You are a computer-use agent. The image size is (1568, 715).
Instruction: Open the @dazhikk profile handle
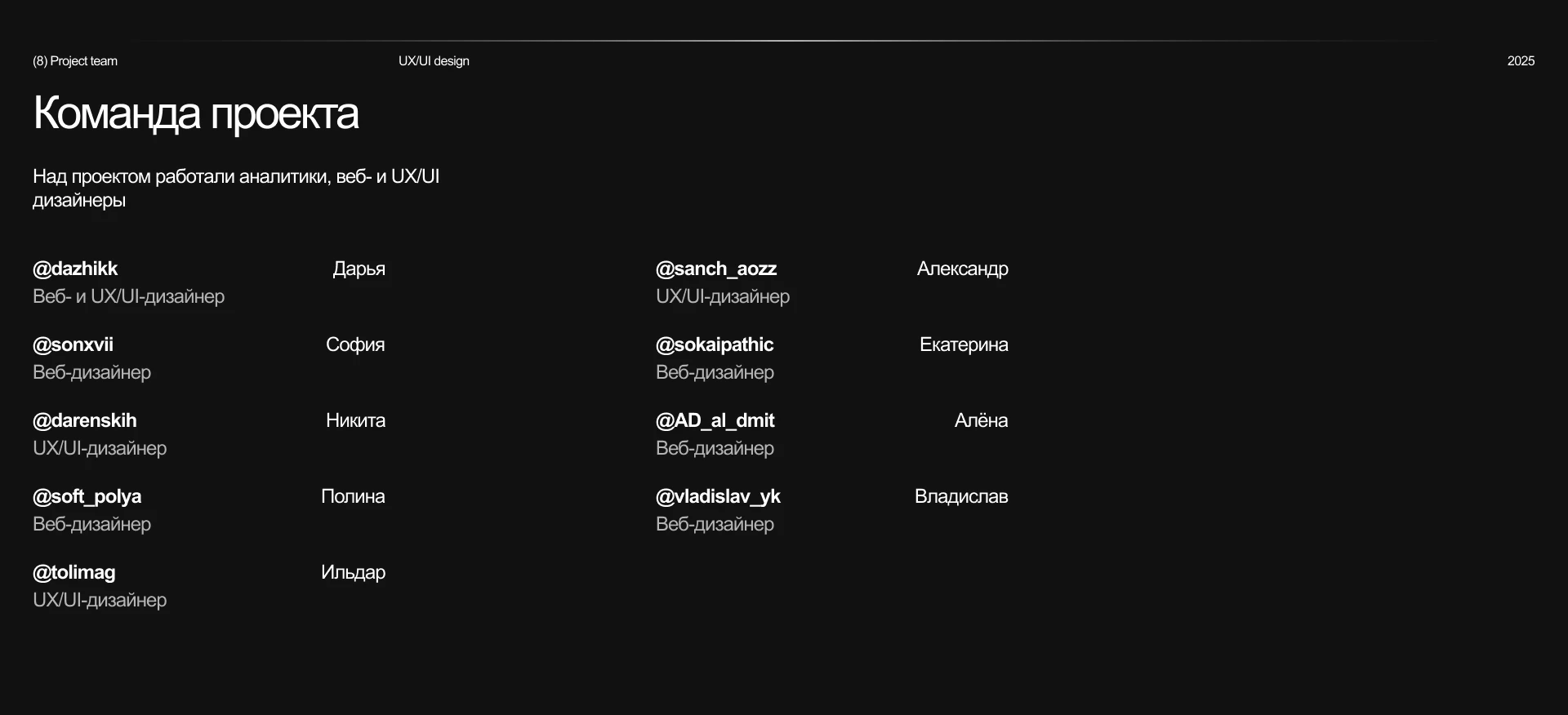tap(75, 269)
